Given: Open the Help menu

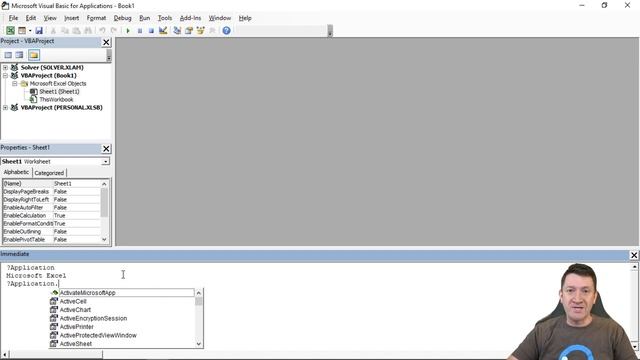Looking at the screenshot, I should [x=245, y=18].
